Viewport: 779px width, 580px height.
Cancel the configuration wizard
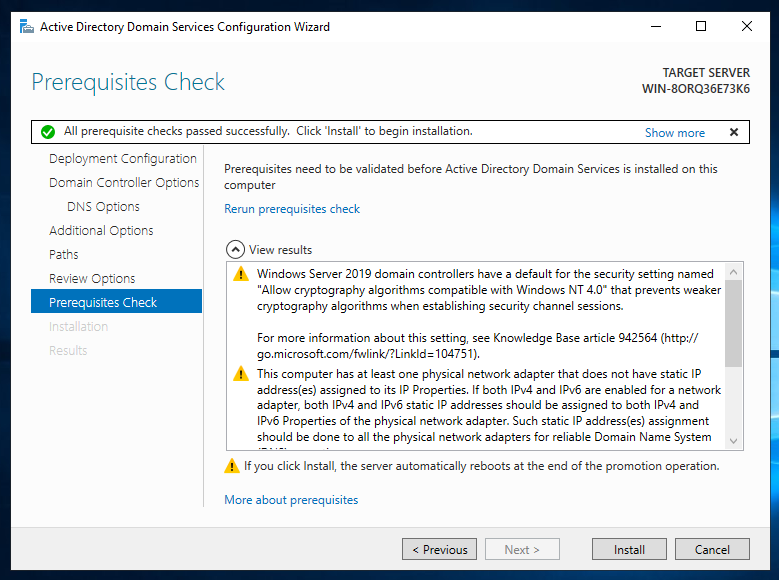[x=712, y=549]
